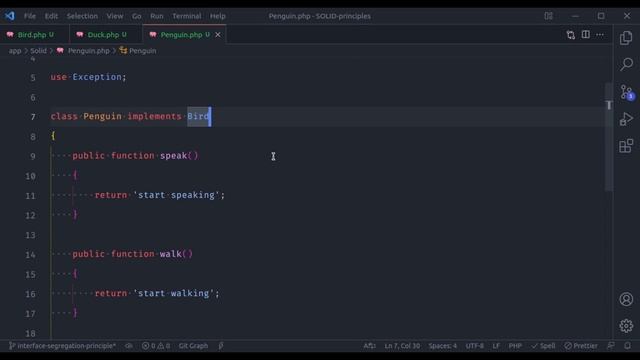Click the Open Changes compare icon
Viewport: 640px width, 360px height.
[x=571, y=35]
